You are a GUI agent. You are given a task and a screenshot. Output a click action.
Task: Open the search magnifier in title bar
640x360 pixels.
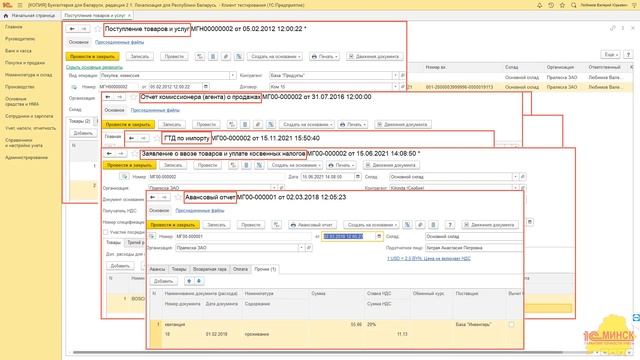pos(574,5)
